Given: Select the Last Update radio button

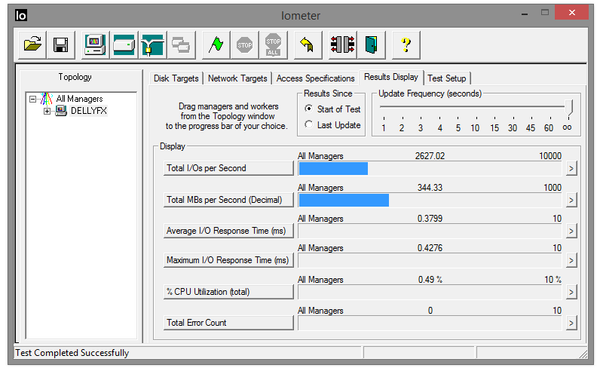Looking at the screenshot, I should [308, 125].
